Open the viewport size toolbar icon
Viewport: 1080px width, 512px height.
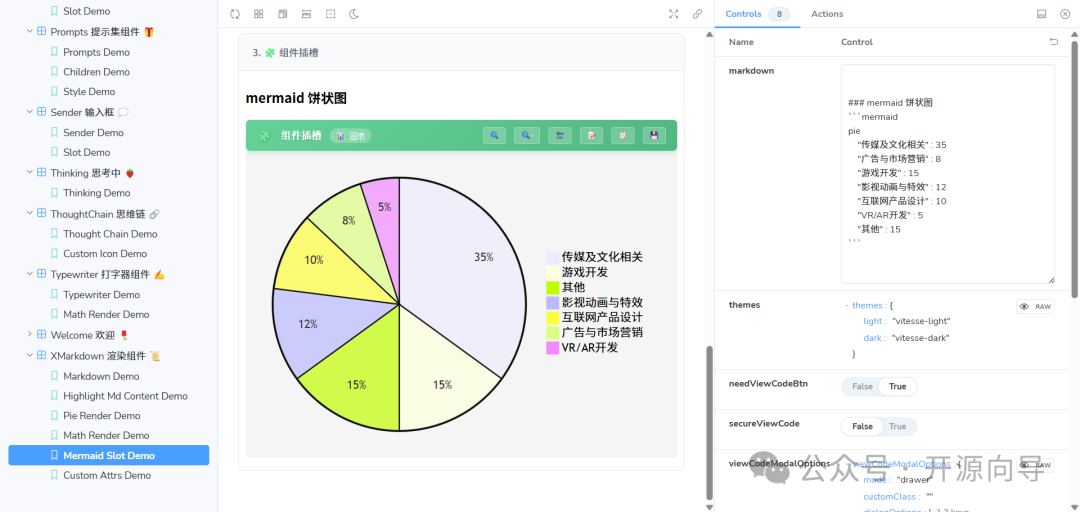(x=282, y=14)
